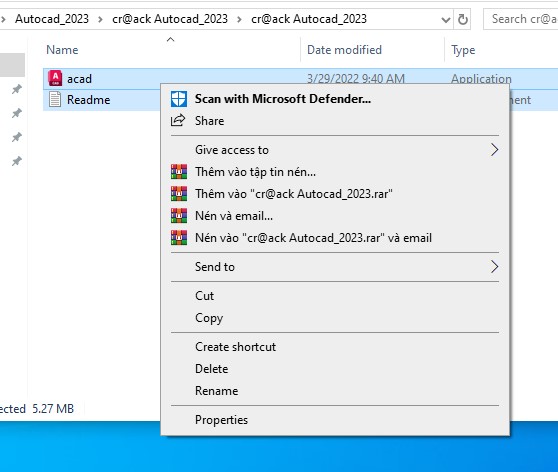Expand chevron after Autocad_2023 breadcrumb
Viewport: 558px width, 472px height.
click(x=100, y=19)
